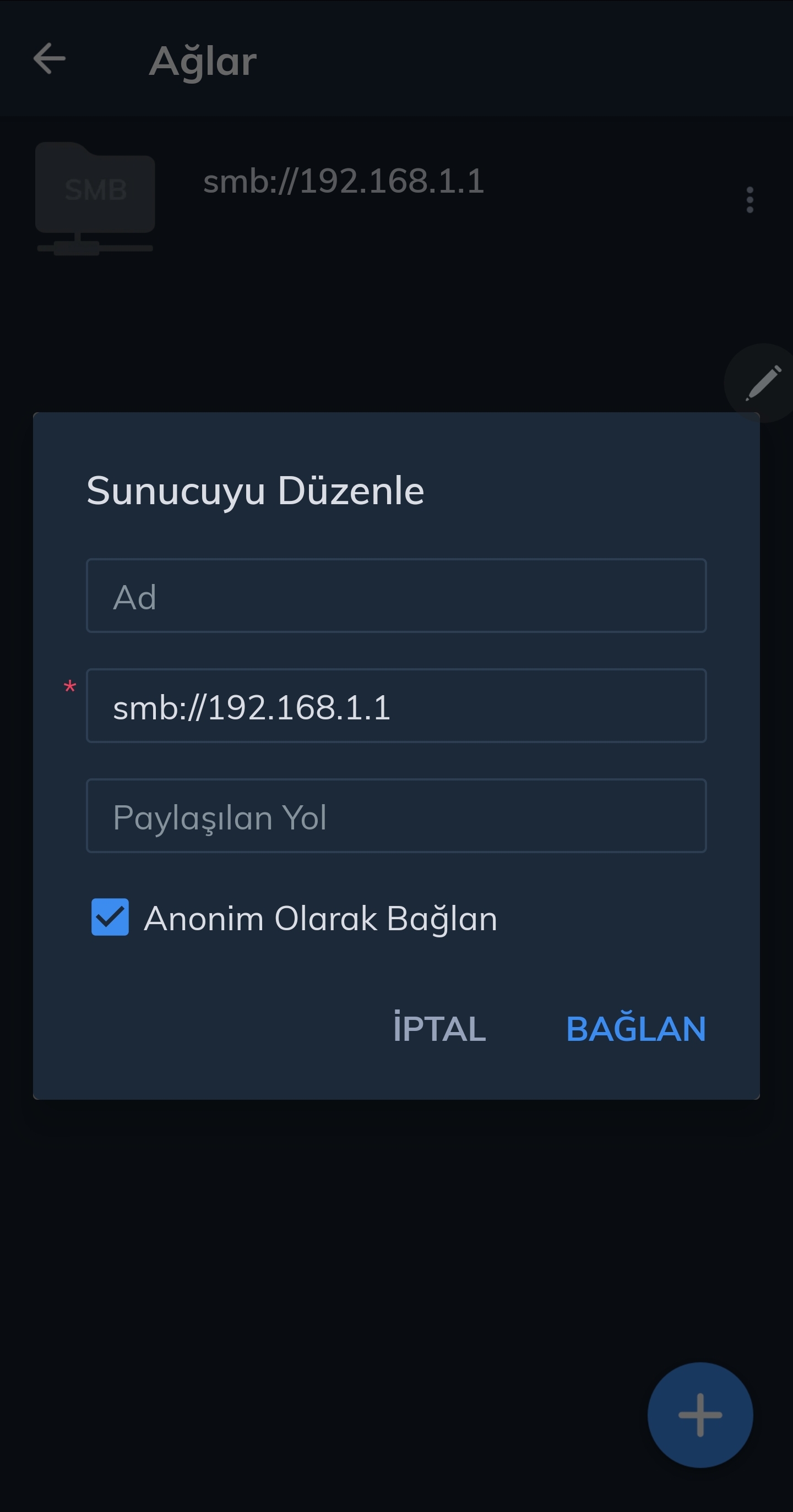Tap the pencil edit floating button
Image resolution: width=793 pixels, height=1512 pixels.
tap(763, 383)
